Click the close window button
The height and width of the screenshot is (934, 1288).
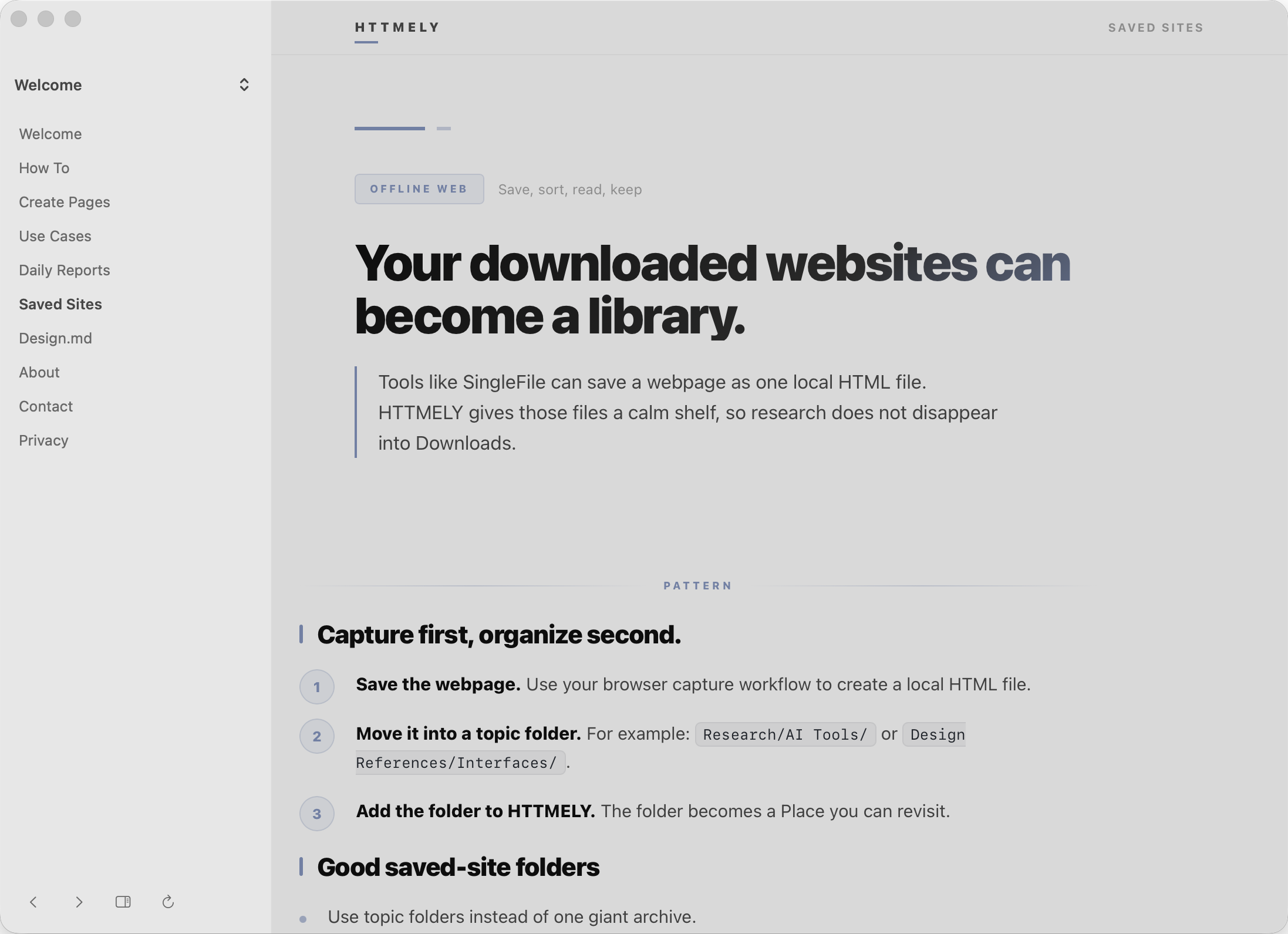pos(19,19)
